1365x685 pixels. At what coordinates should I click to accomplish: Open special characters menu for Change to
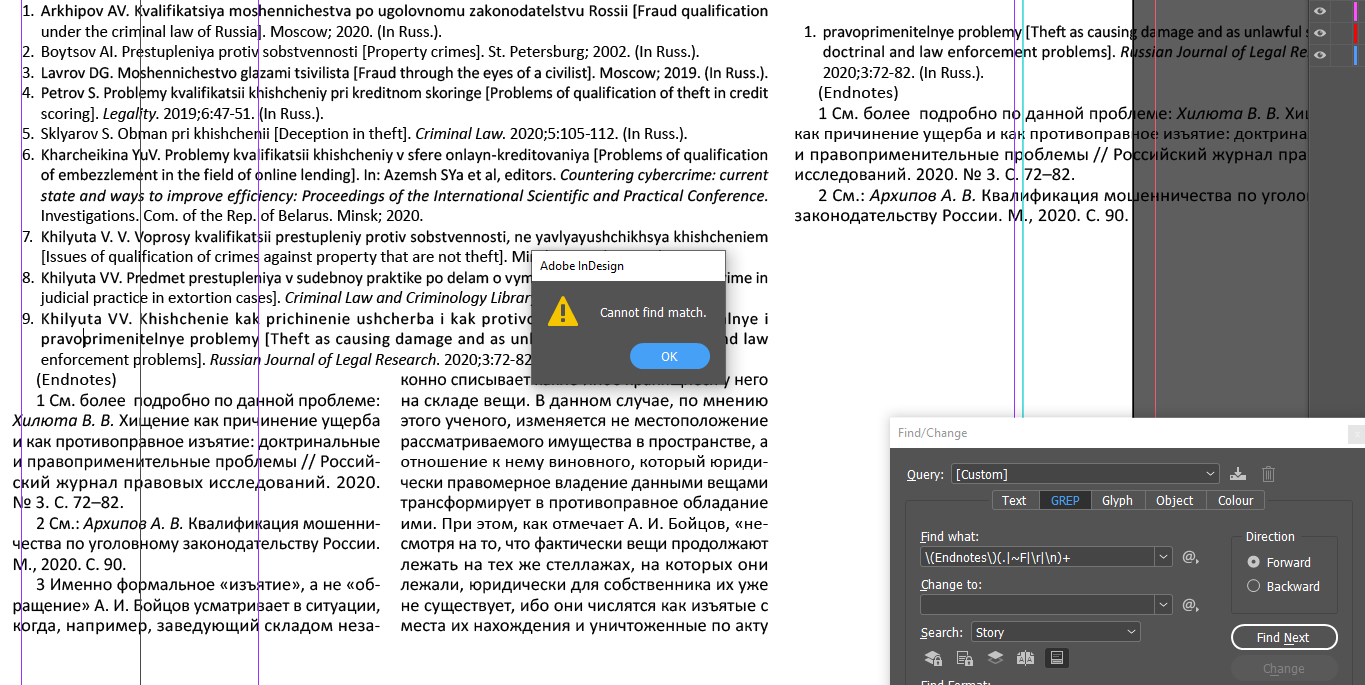point(1190,604)
